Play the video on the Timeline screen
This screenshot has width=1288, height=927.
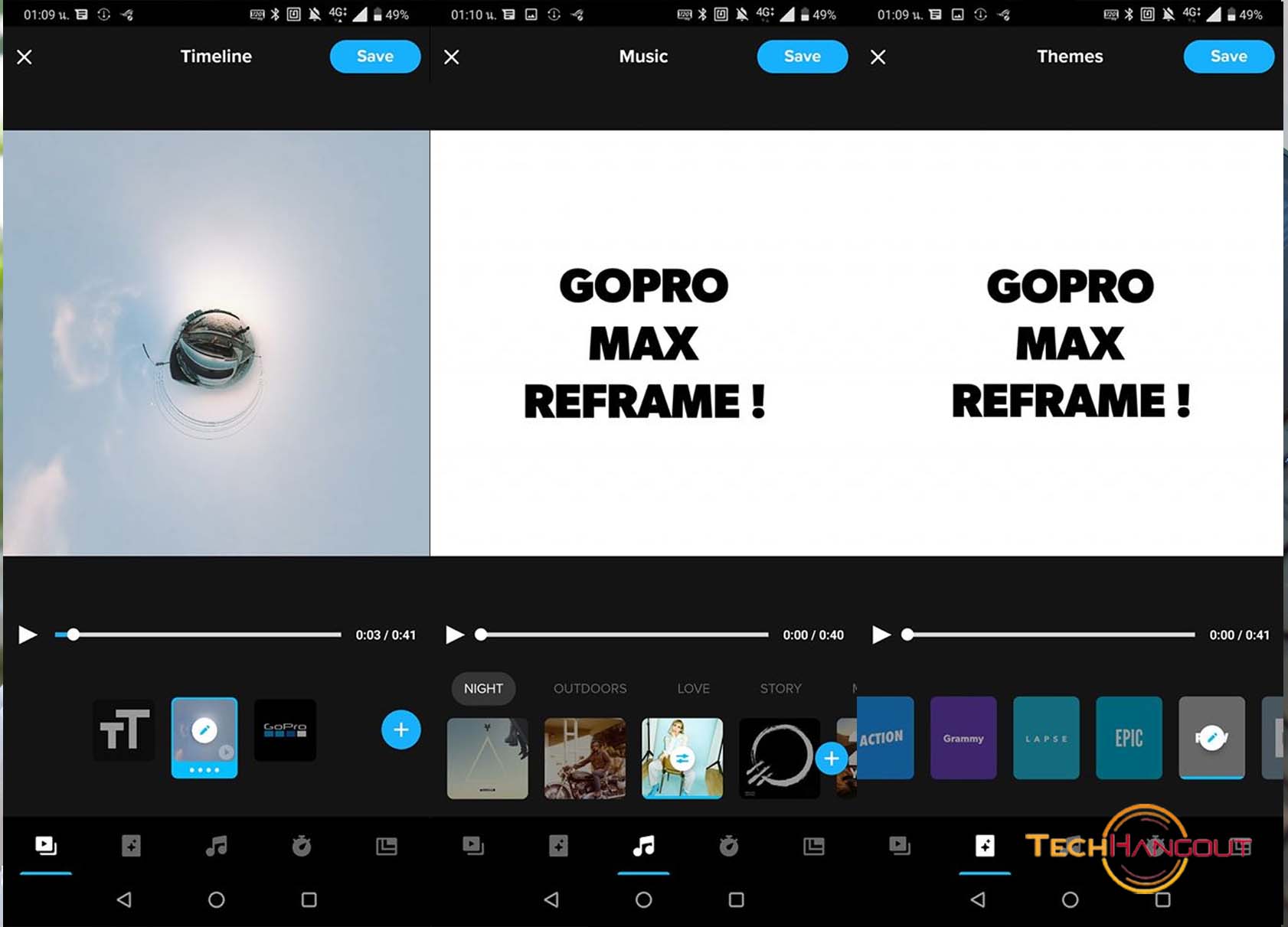[x=28, y=635]
